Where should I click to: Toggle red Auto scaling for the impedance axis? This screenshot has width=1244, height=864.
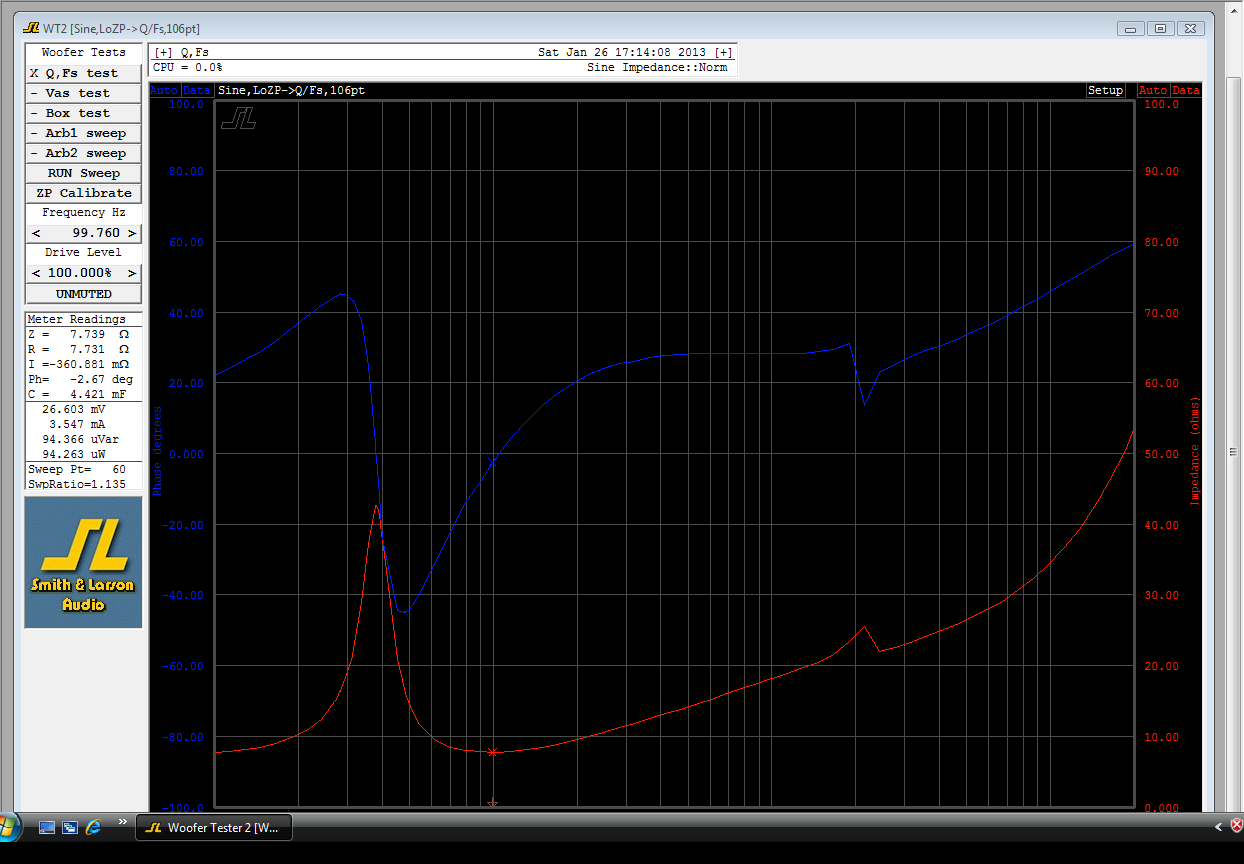pos(1153,90)
